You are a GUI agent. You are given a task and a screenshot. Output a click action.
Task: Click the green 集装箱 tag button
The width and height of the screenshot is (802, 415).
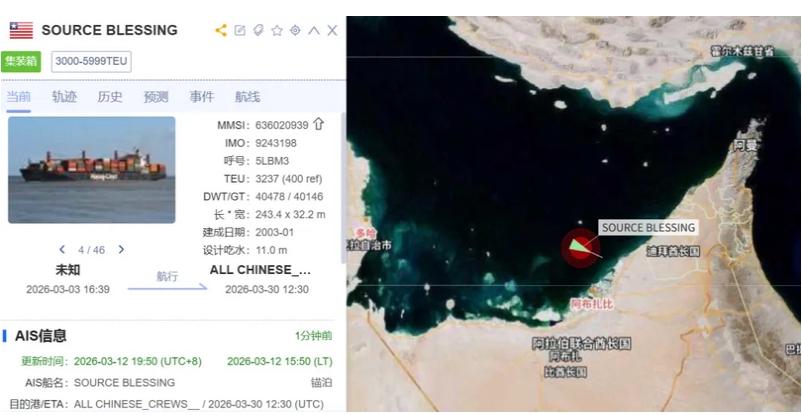pyautogui.click(x=21, y=61)
